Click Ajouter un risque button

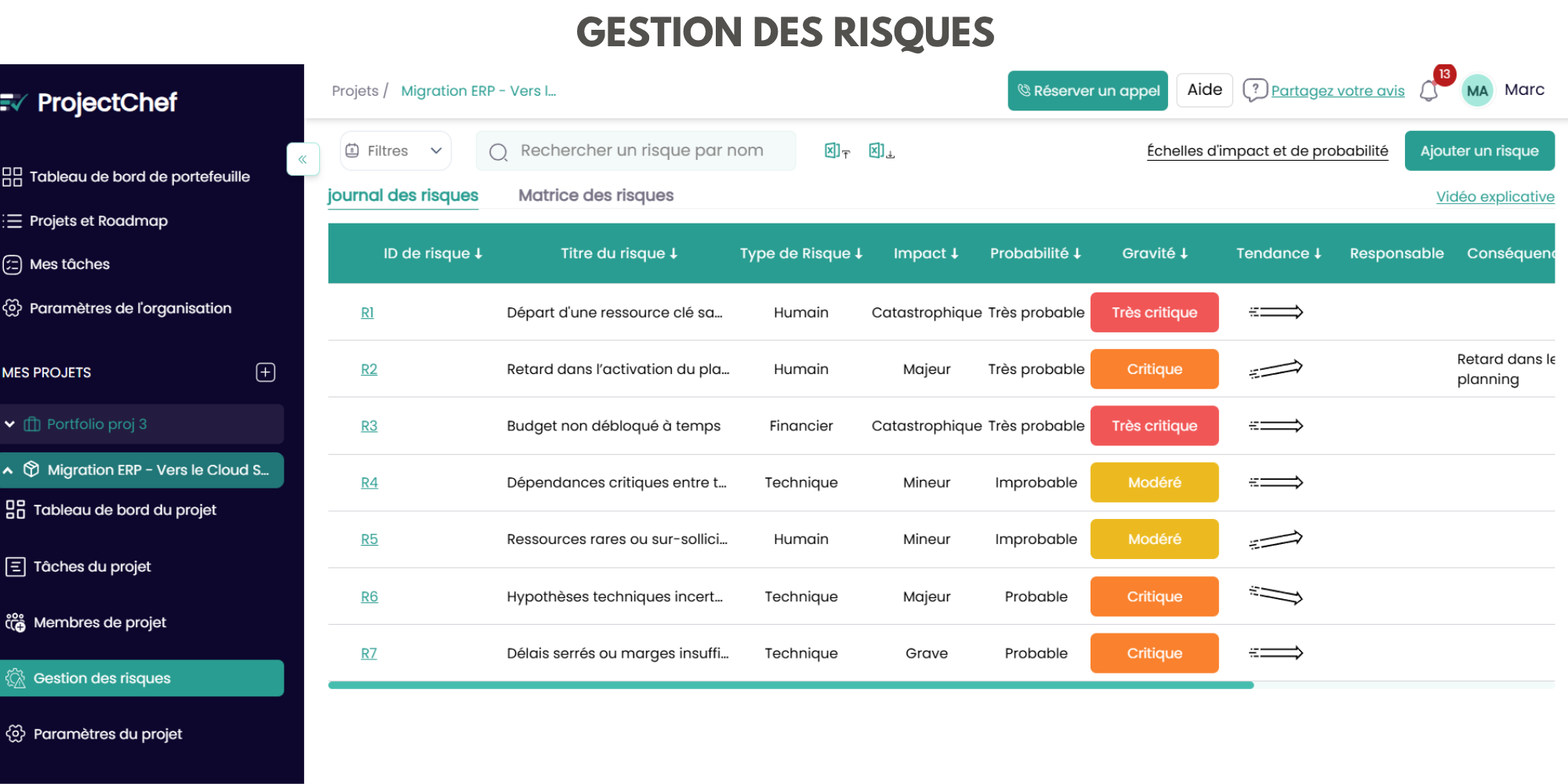click(1479, 151)
